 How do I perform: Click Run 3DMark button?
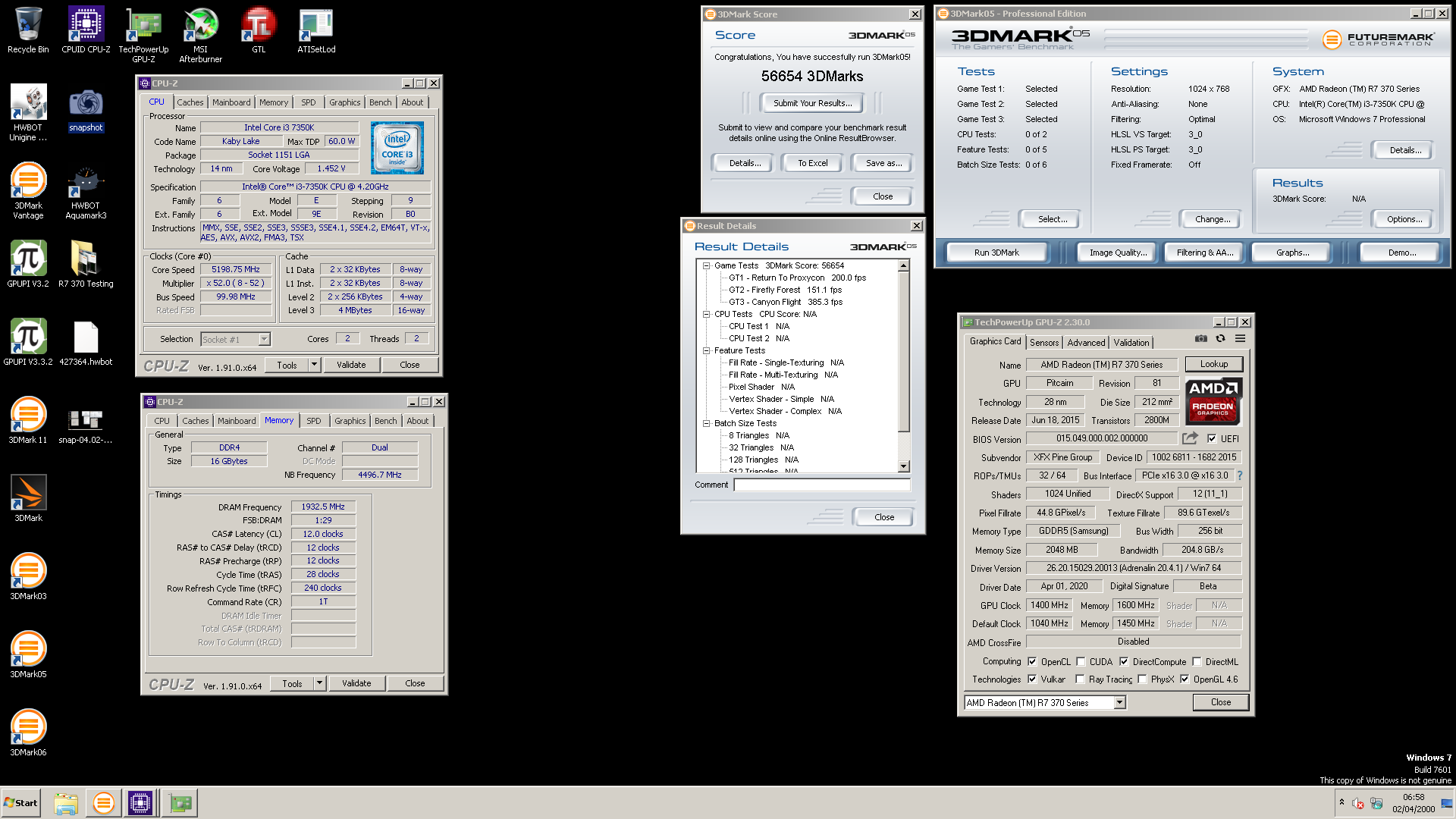coord(996,253)
